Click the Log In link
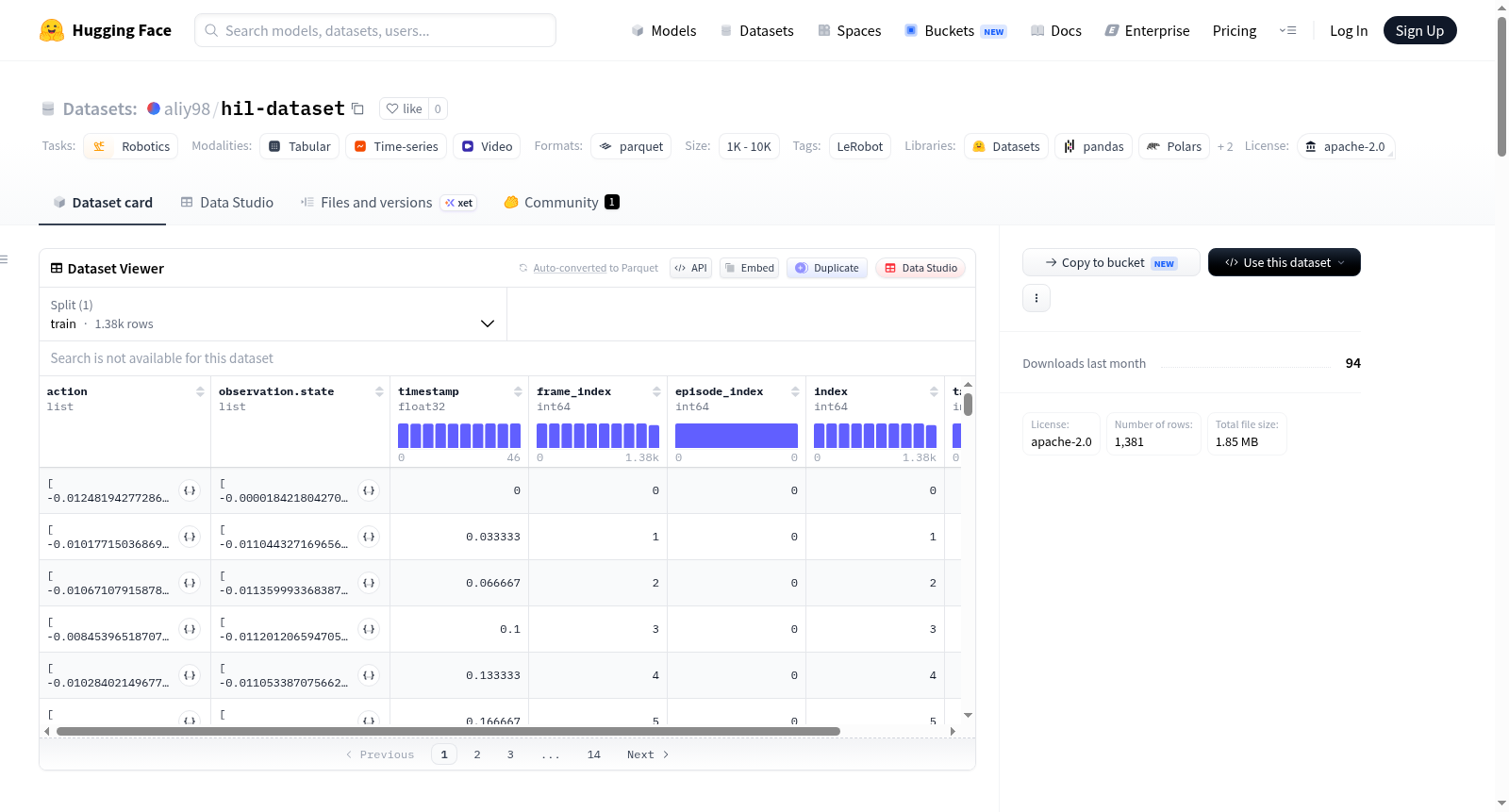The height and width of the screenshot is (812, 1509). point(1349,30)
